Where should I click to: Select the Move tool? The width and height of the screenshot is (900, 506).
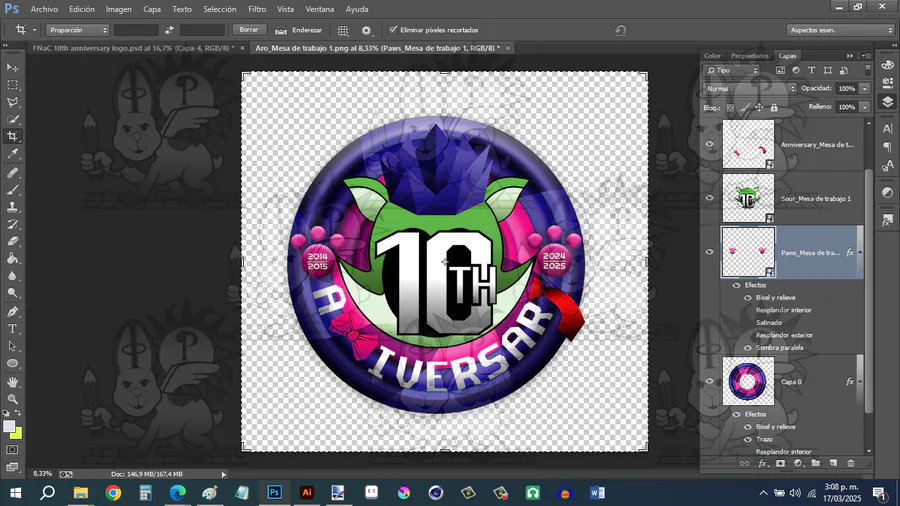click(12, 68)
